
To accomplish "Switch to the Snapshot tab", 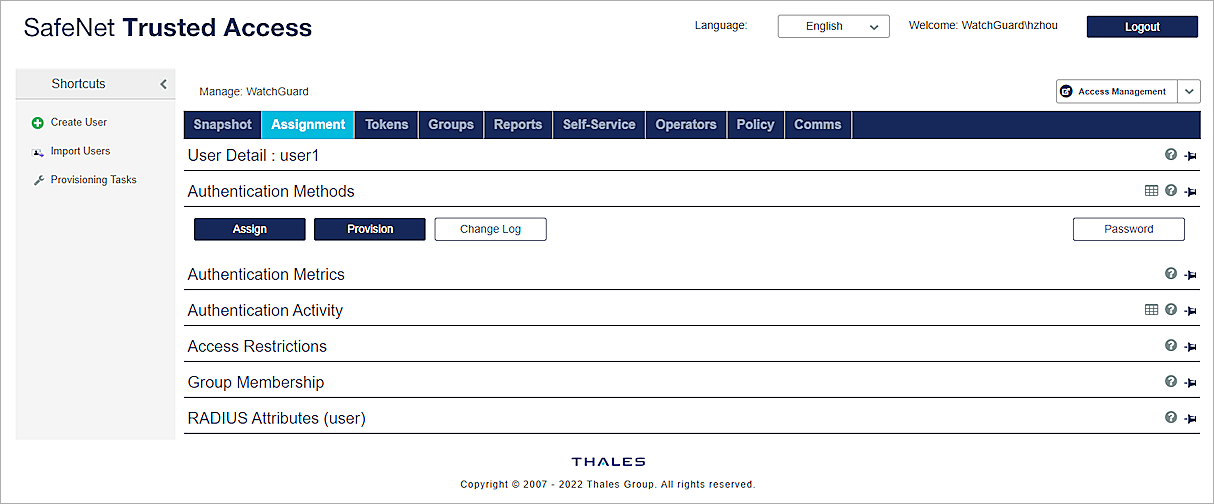I will 222,125.
